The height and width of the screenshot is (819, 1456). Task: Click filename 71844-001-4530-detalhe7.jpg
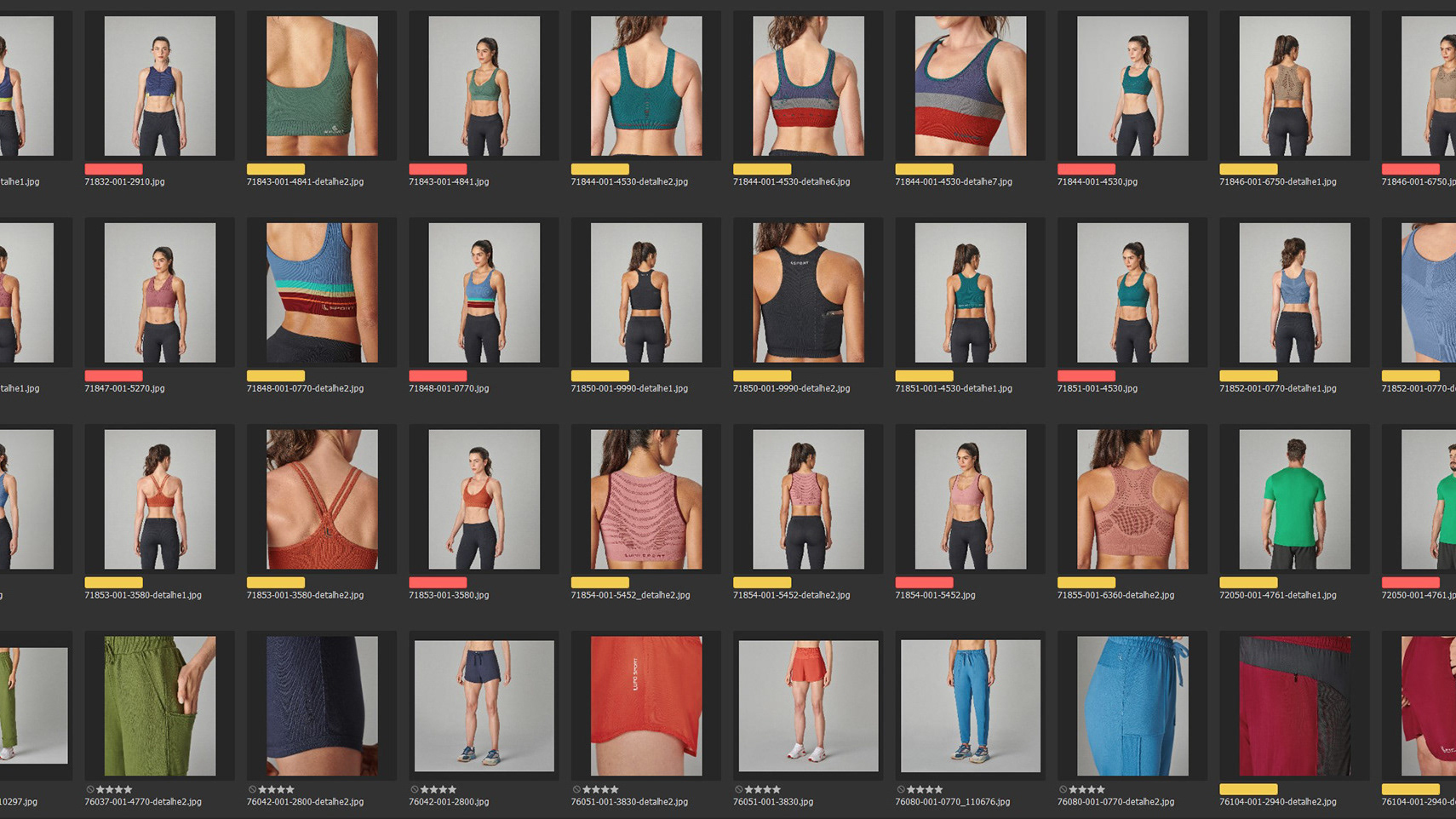[x=954, y=182]
